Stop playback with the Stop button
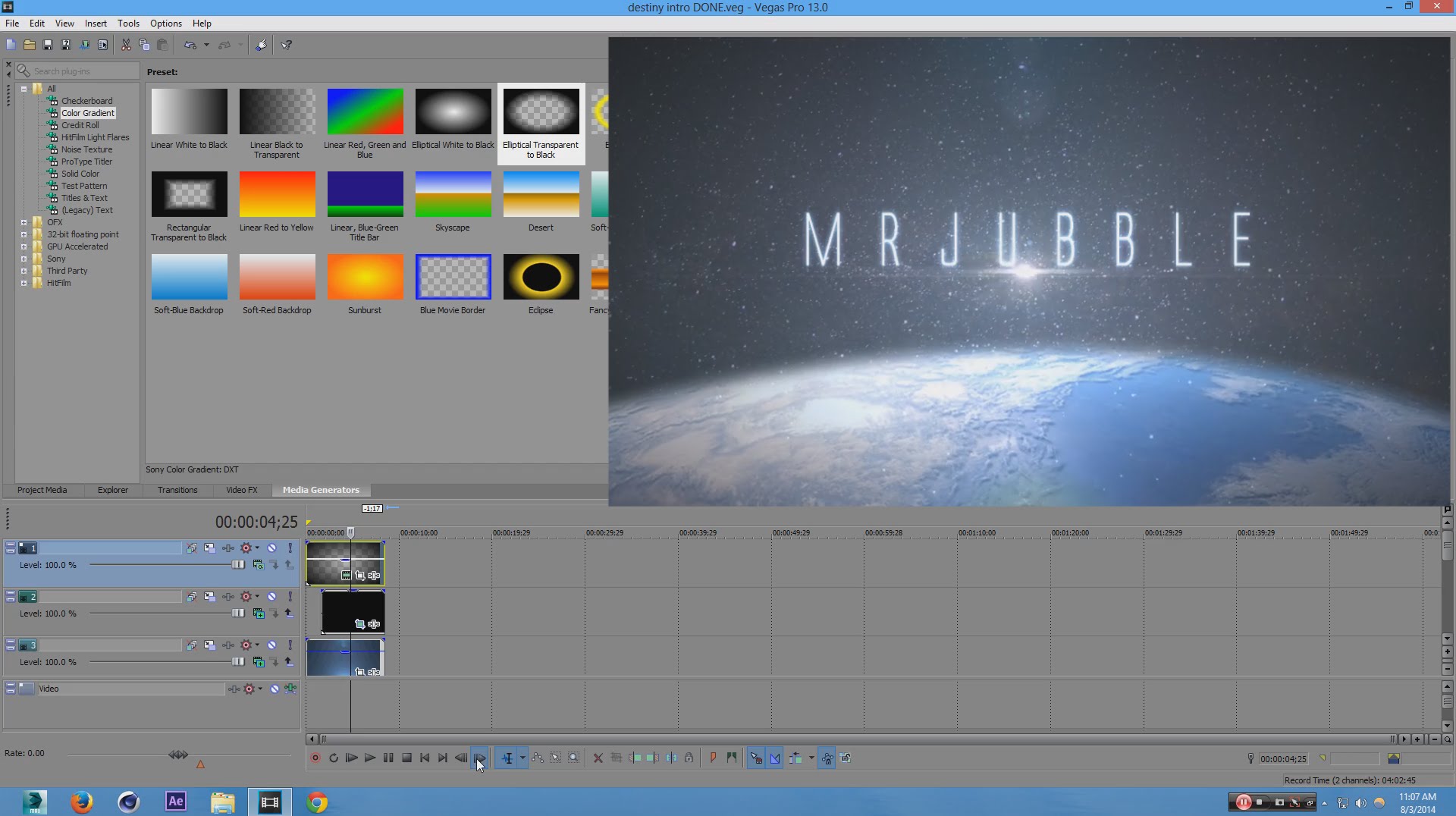This screenshot has width=1456, height=816. tap(406, 758)
